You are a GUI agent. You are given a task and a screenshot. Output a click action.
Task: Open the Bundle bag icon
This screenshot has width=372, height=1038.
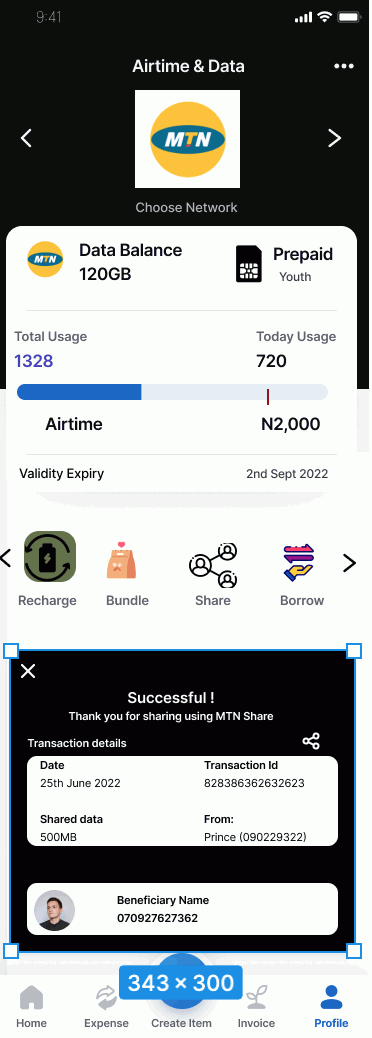coord(122,561)
